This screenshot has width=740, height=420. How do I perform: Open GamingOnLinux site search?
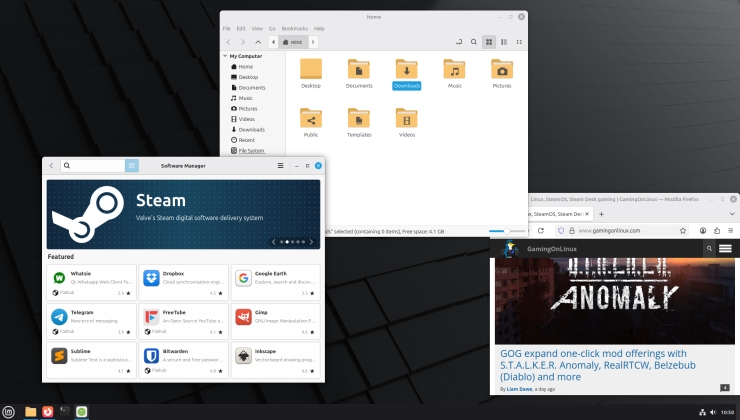709,248
